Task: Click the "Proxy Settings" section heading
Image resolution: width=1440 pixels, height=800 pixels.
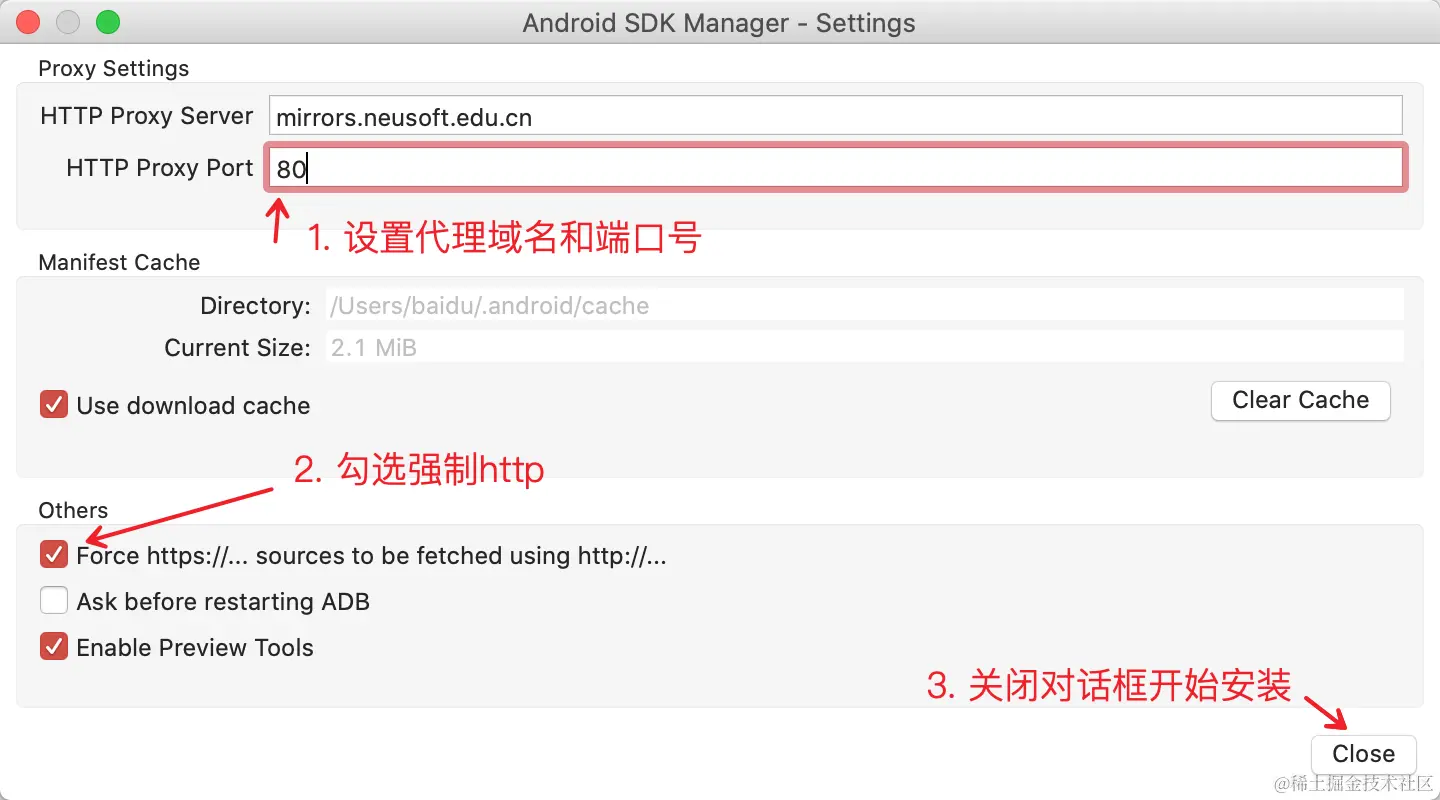Action: click(x=113, y=68)
